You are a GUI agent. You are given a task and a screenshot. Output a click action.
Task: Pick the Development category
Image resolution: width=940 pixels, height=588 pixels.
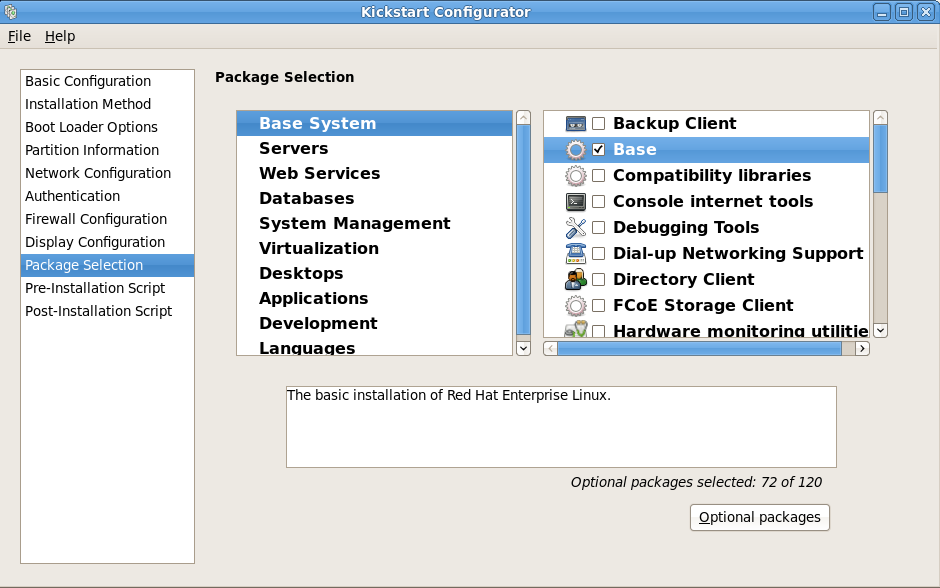(x=375, y=323)
